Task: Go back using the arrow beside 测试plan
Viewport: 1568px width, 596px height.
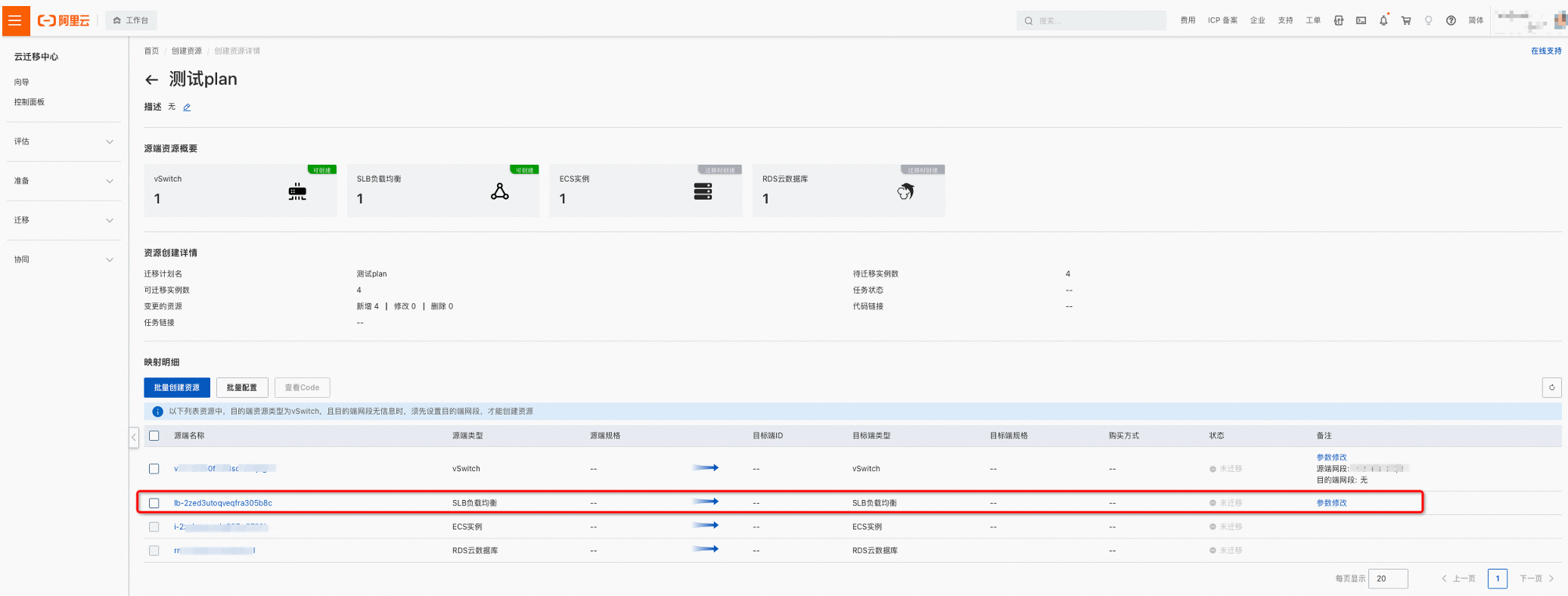Action: [151, 79]
